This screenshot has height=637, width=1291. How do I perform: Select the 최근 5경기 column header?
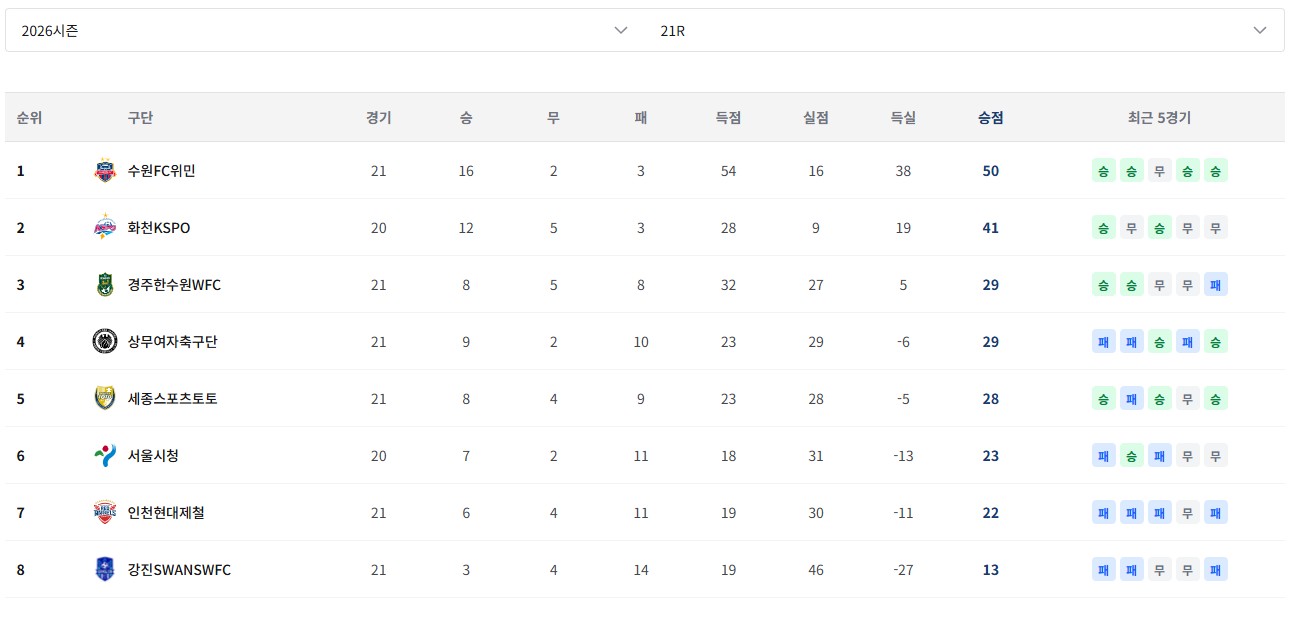[x=1159, y=118]
